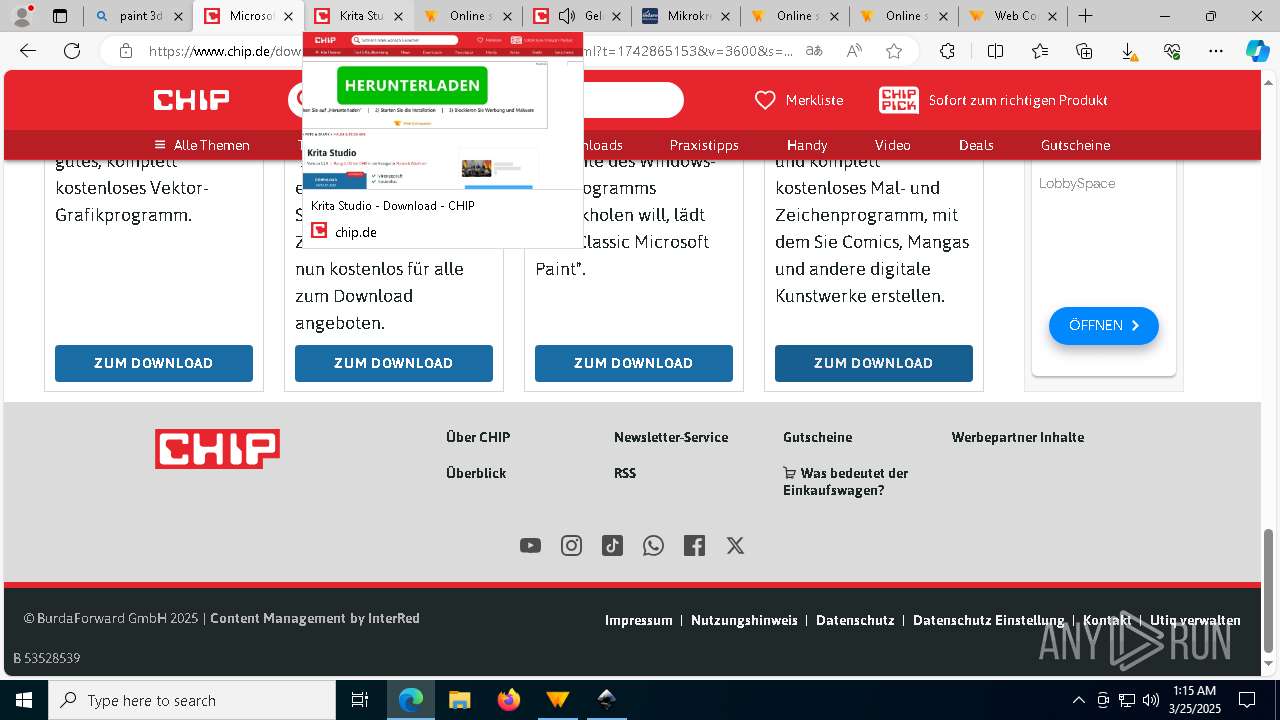Show the Downloads panel

(x=1128, y=51)
